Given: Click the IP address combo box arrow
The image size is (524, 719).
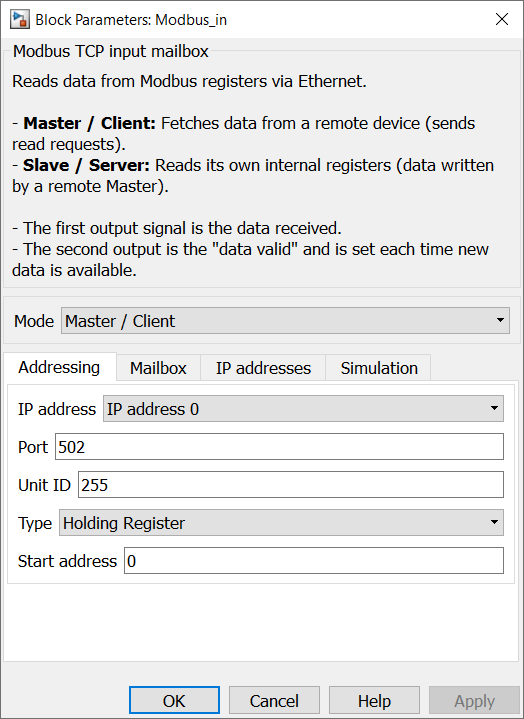Looking at the screenshot, I should [x=494, y=409].
